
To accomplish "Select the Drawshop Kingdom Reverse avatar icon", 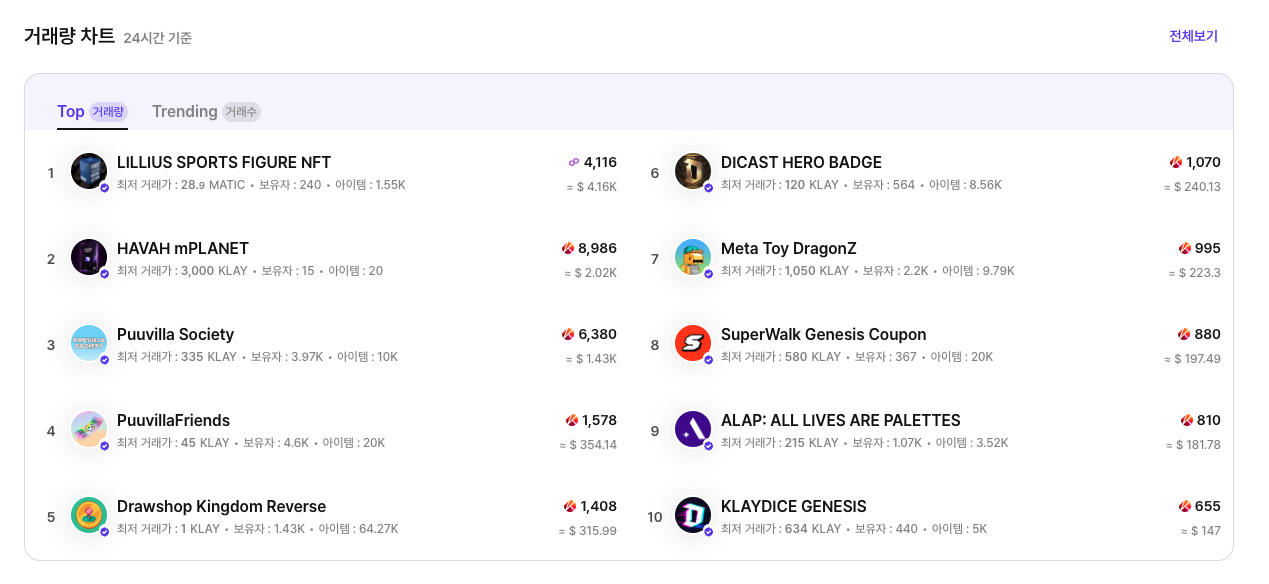I will 89,515.
